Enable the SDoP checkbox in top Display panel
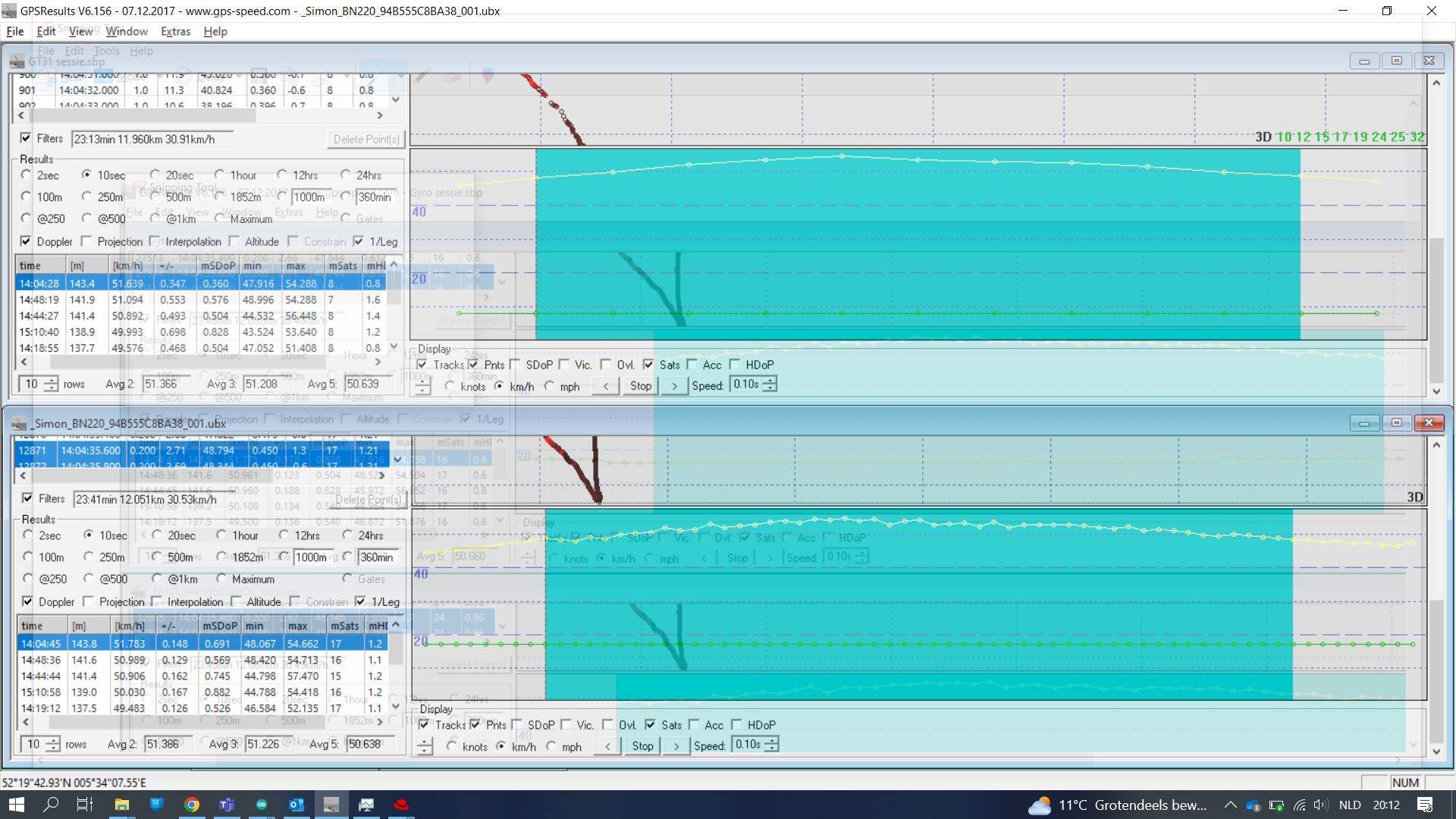 pos(516,365)
